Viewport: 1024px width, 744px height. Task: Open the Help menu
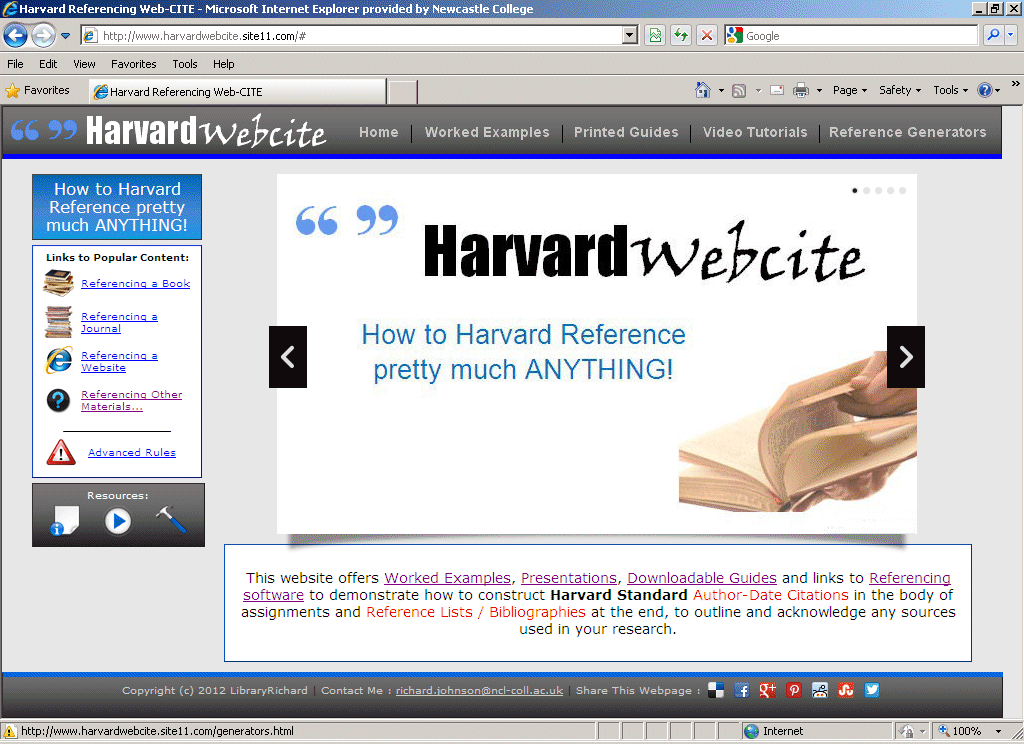pos(223,64)
